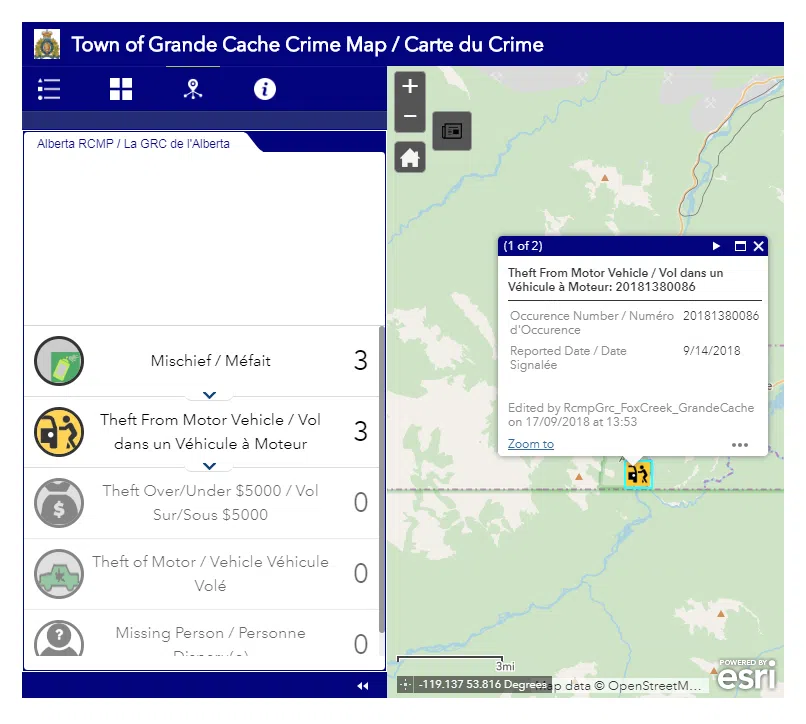Click the Mischief / Méfait category icon
The height and width of the screenshot is (724, 806).
tap(58, 361)
